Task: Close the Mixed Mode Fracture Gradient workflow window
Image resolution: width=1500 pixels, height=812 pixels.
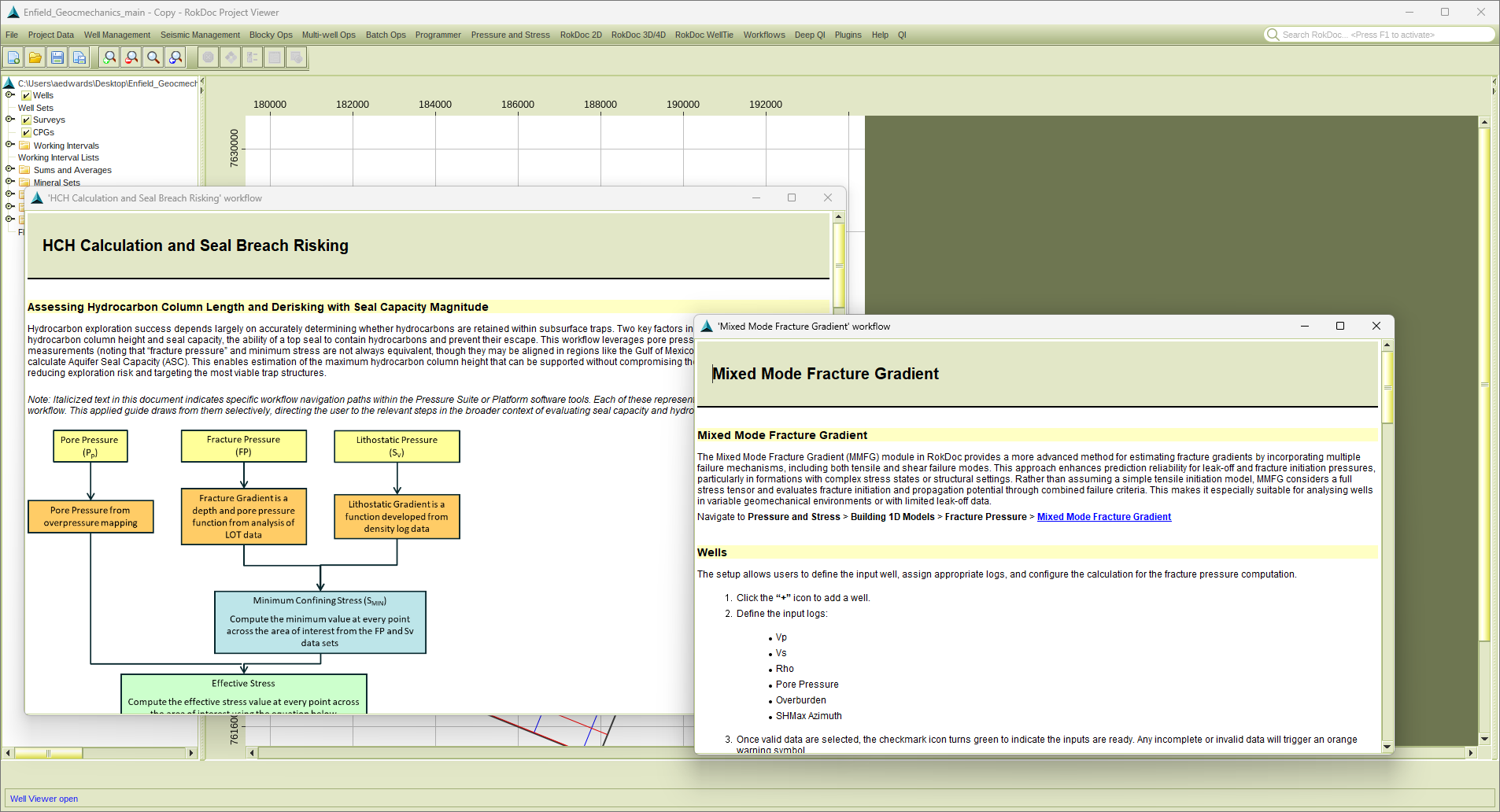Action: (1376, 326)
